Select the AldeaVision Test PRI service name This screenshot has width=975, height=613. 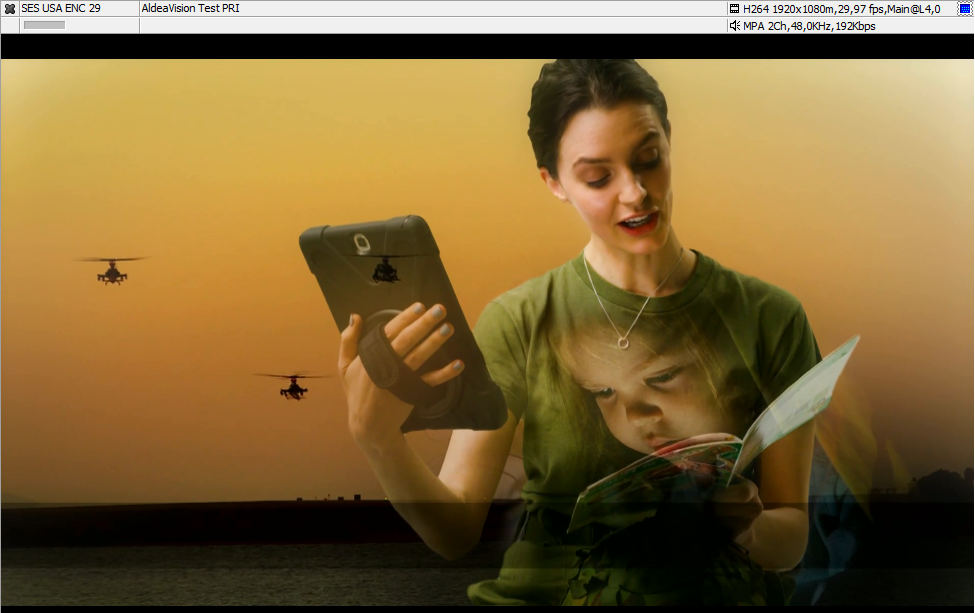(190, 9)
